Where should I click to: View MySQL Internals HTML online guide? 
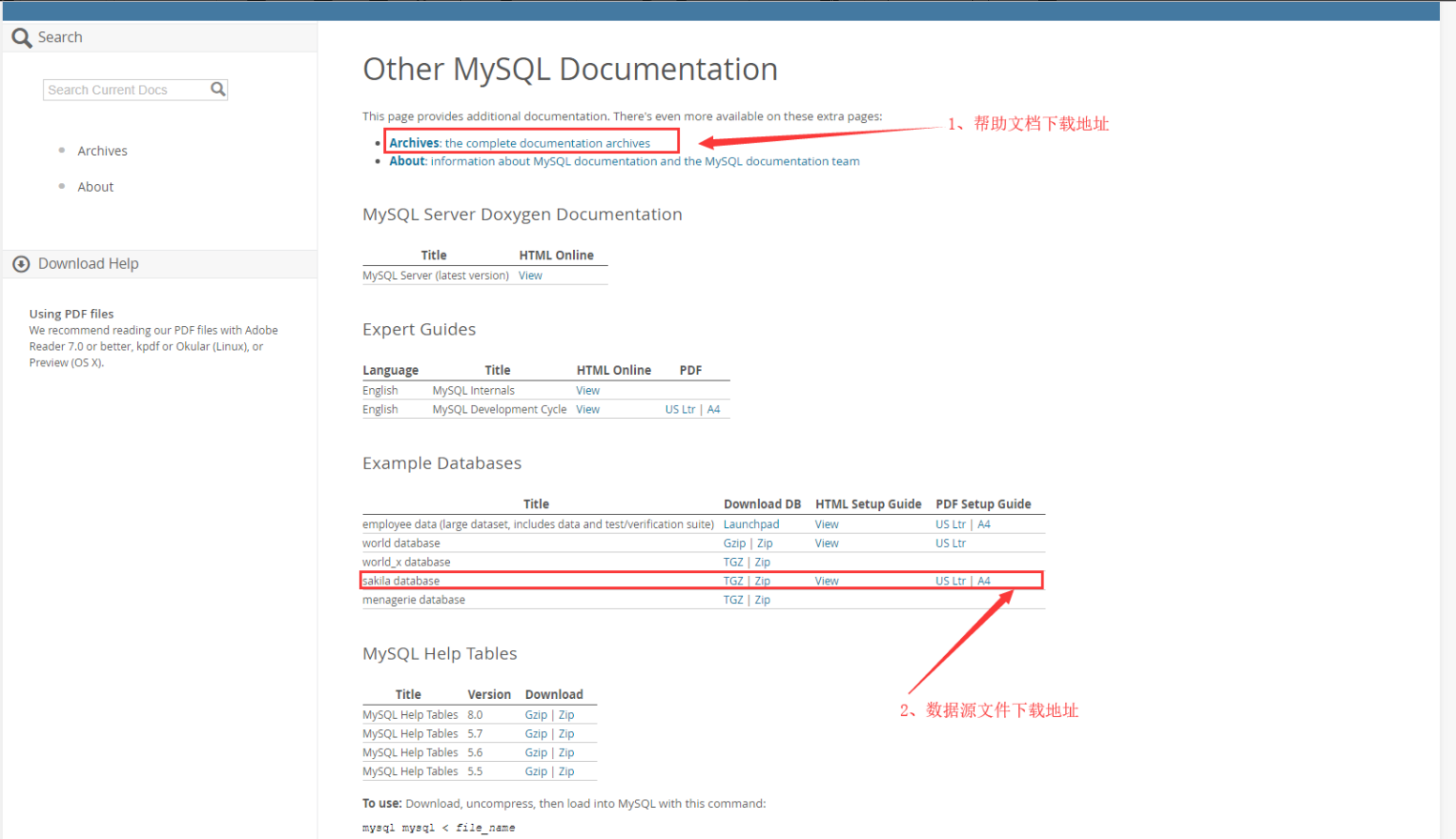click(x=587, y=390)
